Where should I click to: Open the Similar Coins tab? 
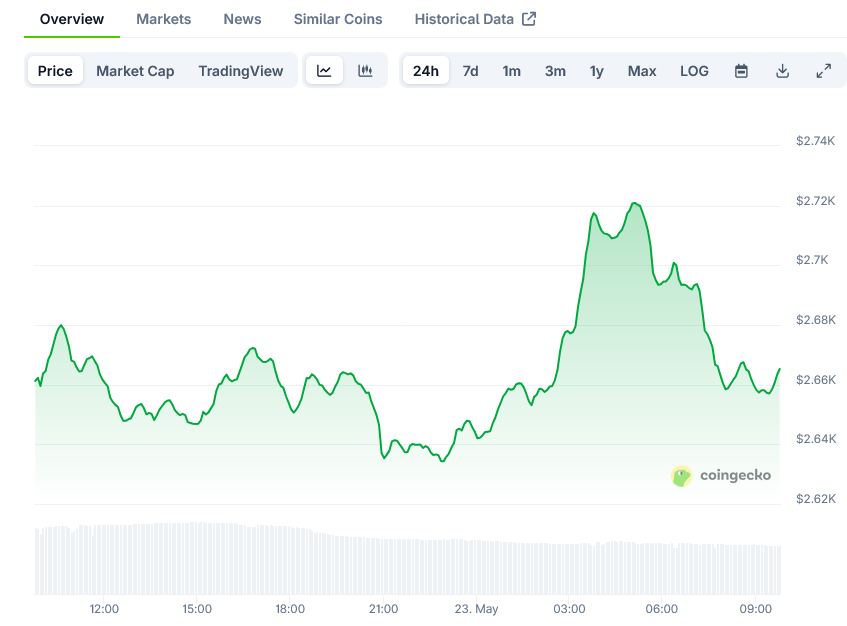pyautogui.click(x=337, y=19)
